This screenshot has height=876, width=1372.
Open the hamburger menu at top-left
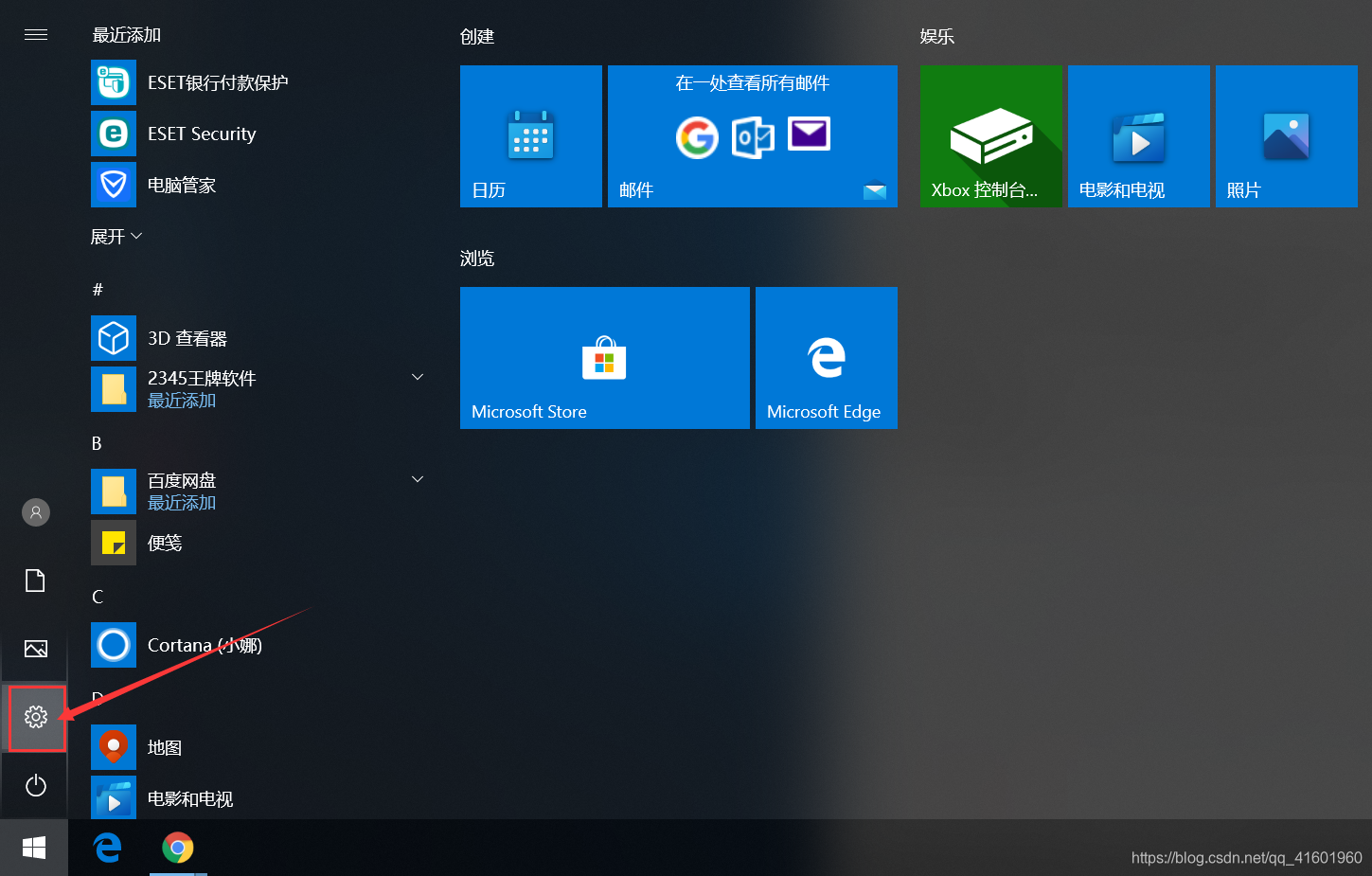[x=36, y=35]
